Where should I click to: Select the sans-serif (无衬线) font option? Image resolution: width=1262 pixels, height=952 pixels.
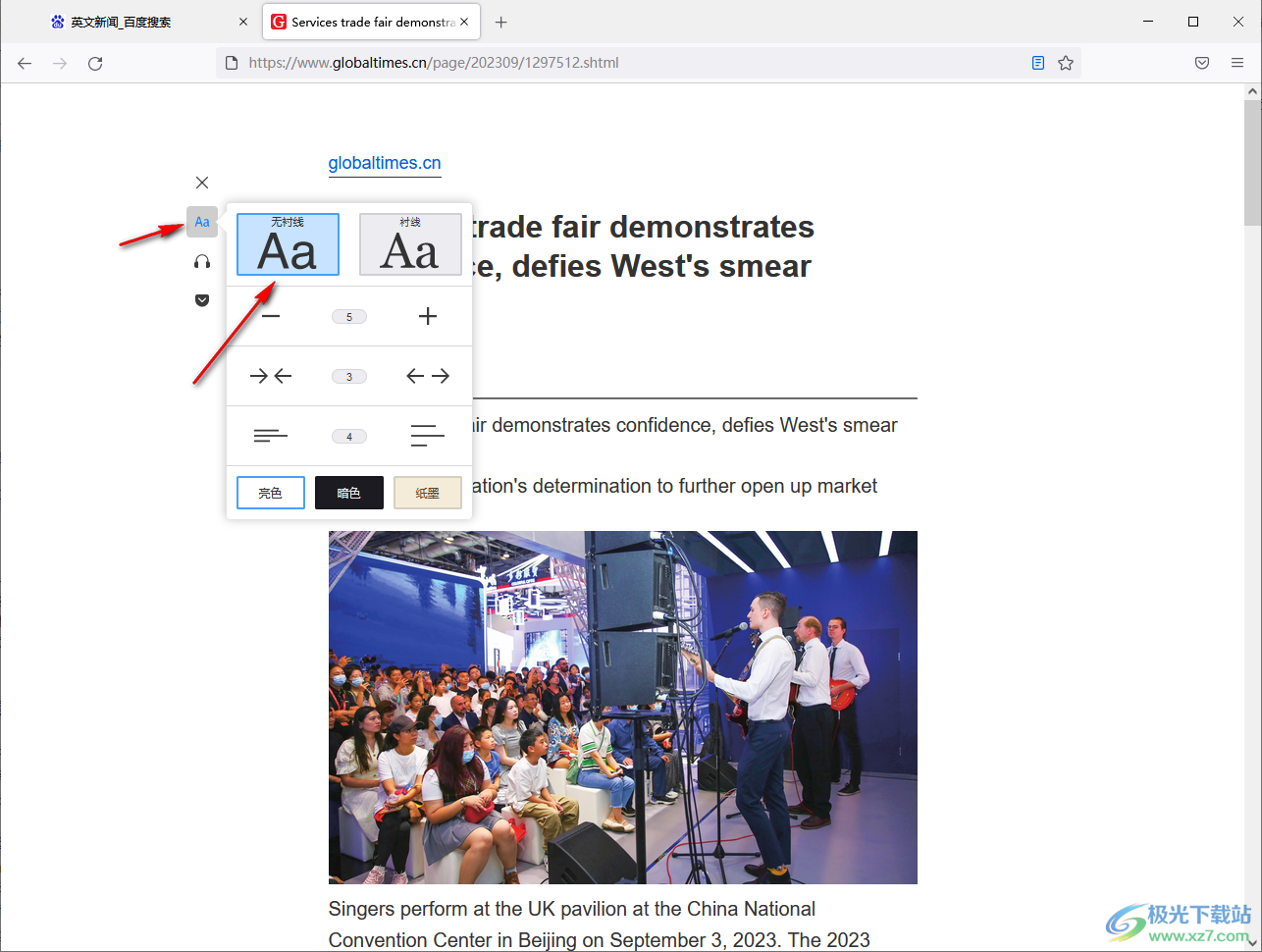click(x=288, y=244)
